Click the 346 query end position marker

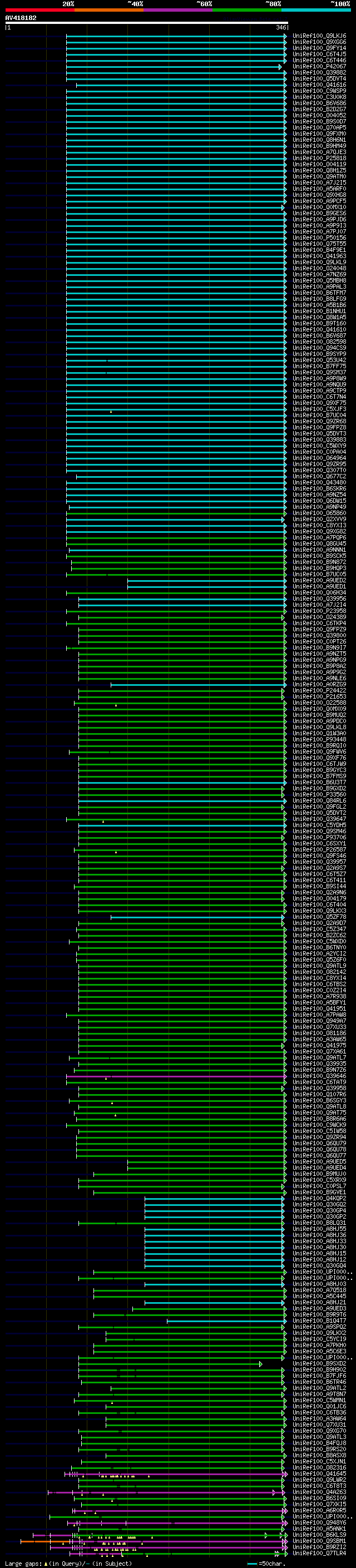[x=282, y=27]
